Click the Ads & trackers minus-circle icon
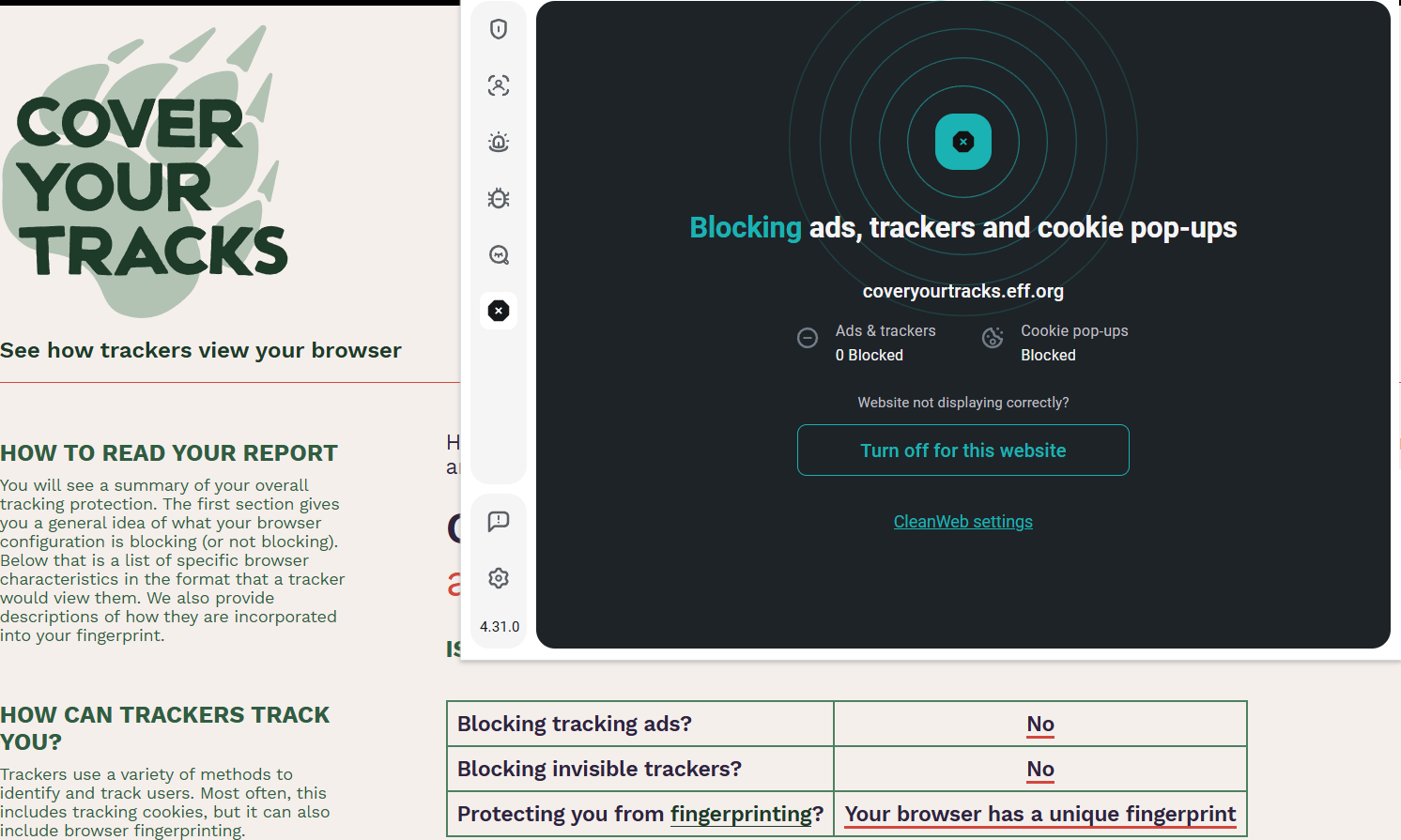Screen dimensions: 1401x840 (808, 338)
